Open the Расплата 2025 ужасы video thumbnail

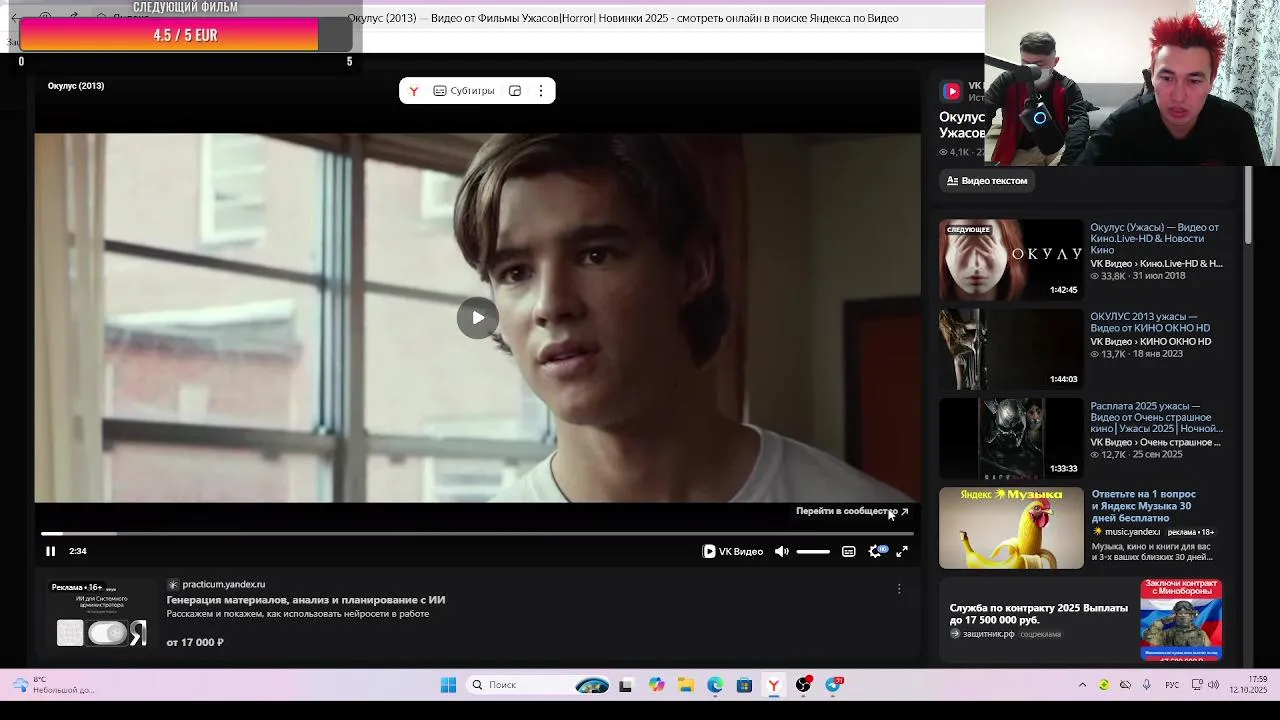tap(1011, 438)
